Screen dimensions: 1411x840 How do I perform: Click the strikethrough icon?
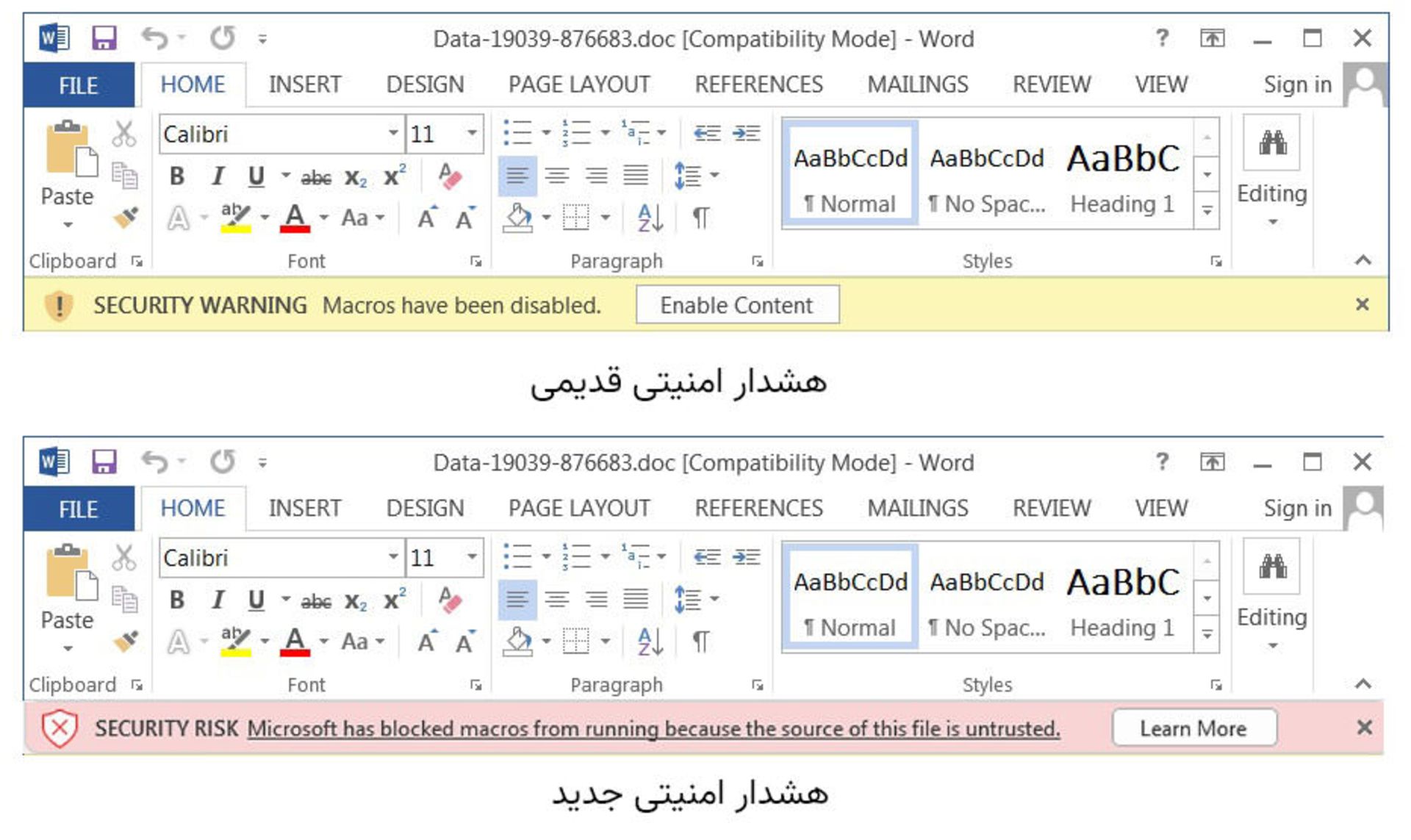316,176
